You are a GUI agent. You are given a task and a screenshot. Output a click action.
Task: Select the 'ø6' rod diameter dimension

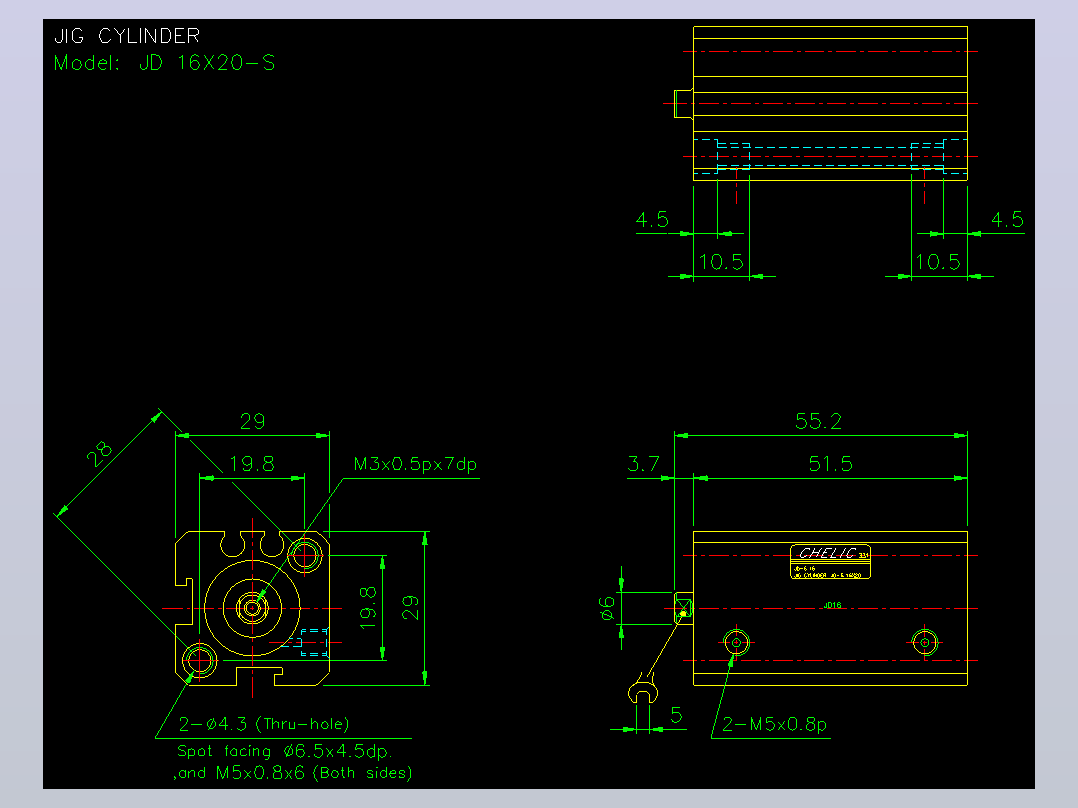click(x=607, y=608)
